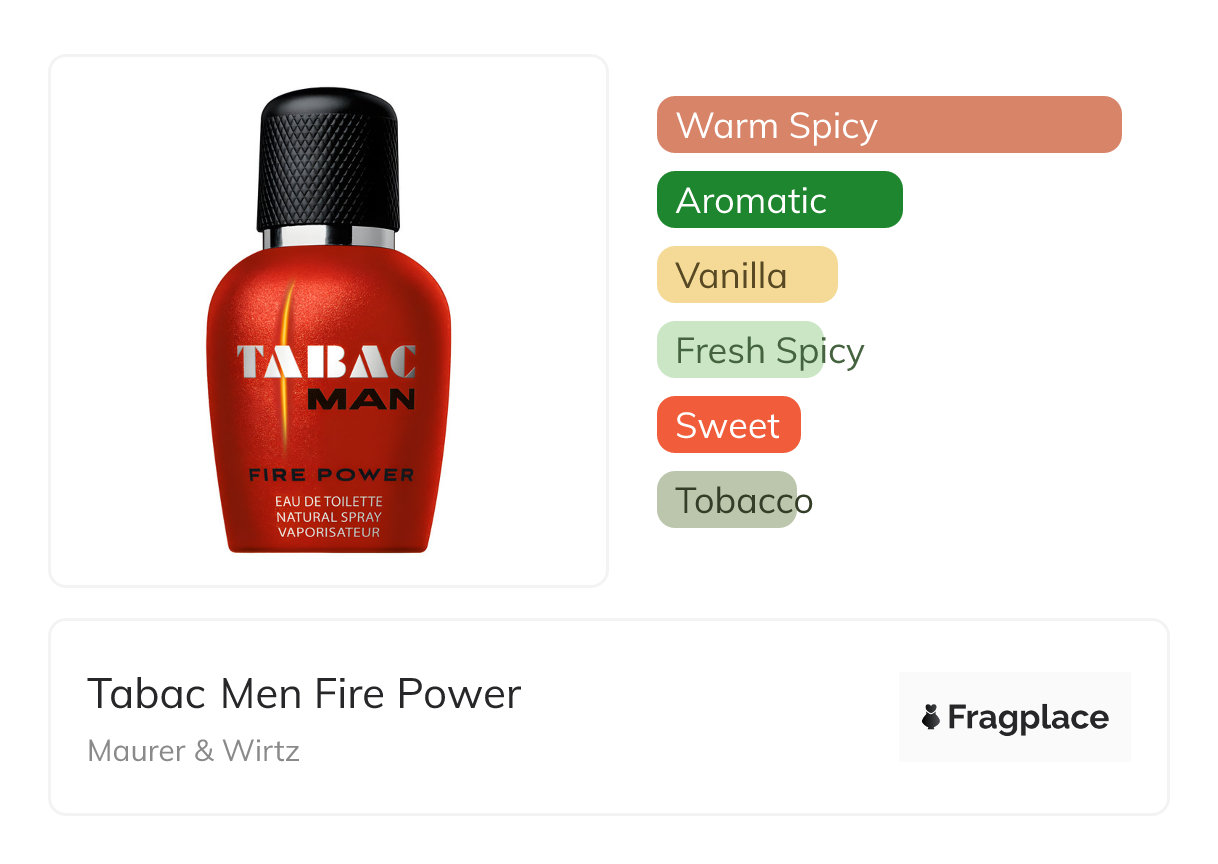
Task: Select the Aromatic accord tag
Action: click(x=780, y=200)
